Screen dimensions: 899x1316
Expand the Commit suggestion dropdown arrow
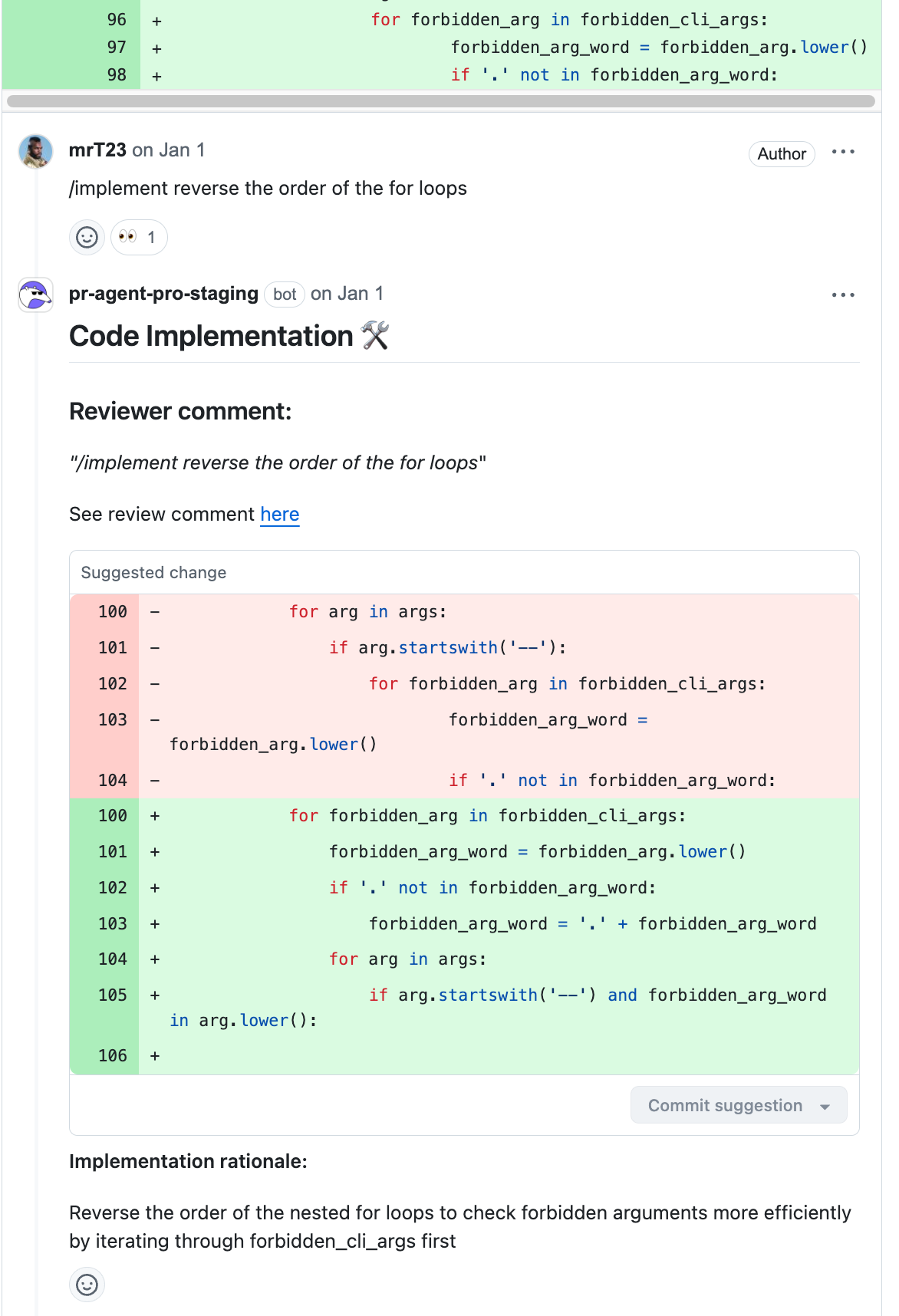[x=825, y=1107]
